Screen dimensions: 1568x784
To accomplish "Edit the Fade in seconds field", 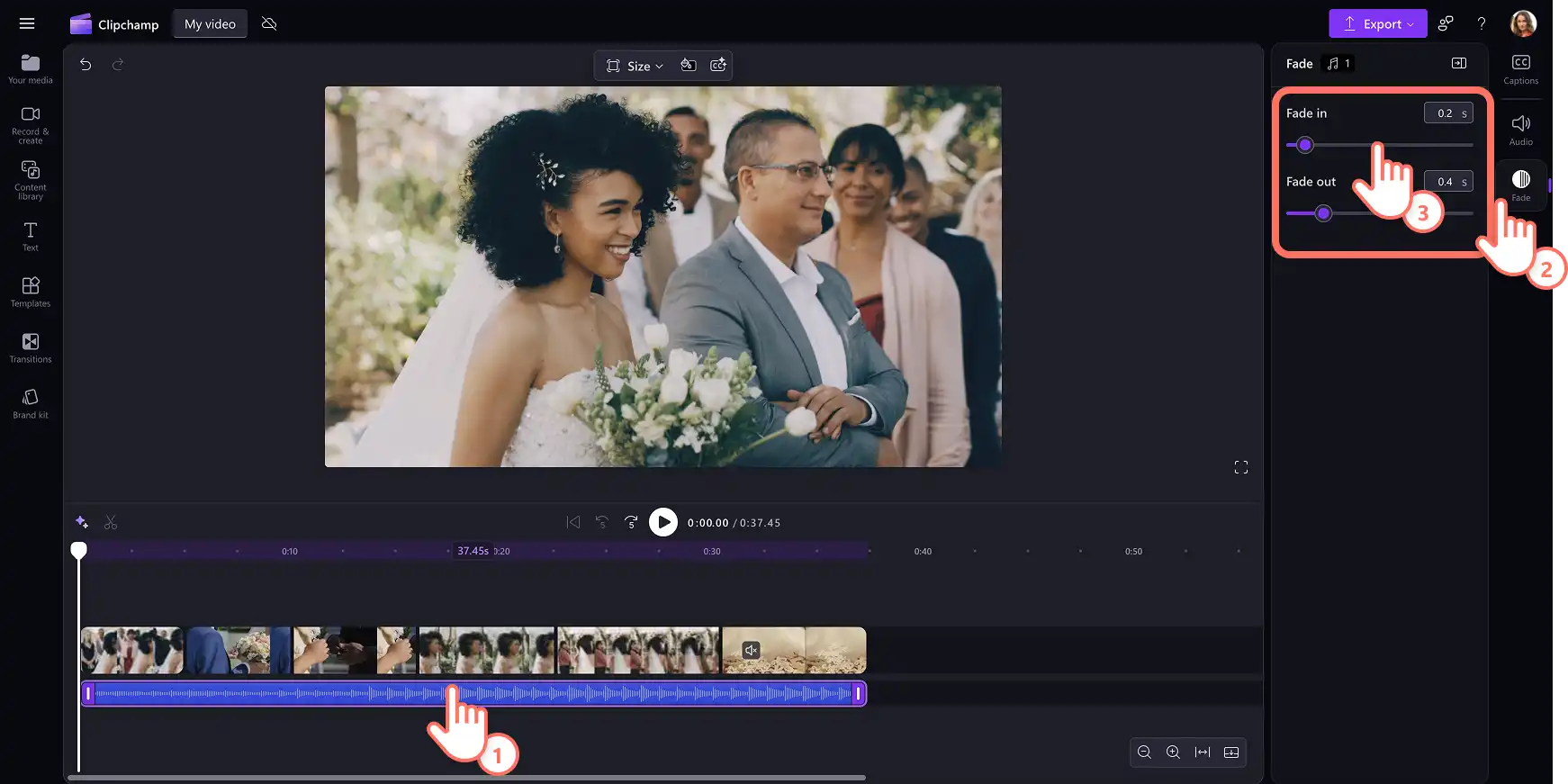I will (x=1448, y=113).
